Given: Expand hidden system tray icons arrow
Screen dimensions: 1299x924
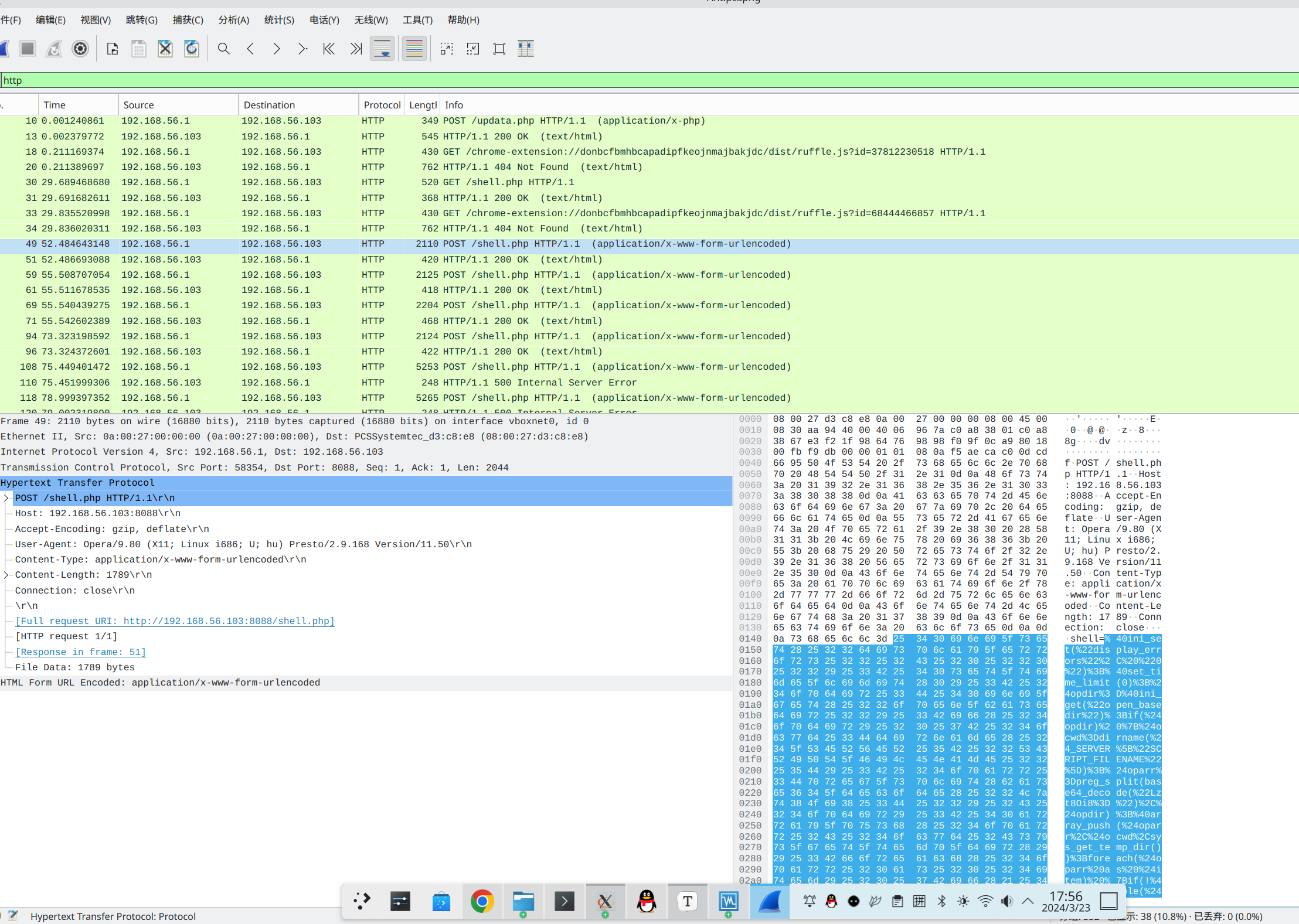Looking at the screenshot, I should [x=1028, y=901].
